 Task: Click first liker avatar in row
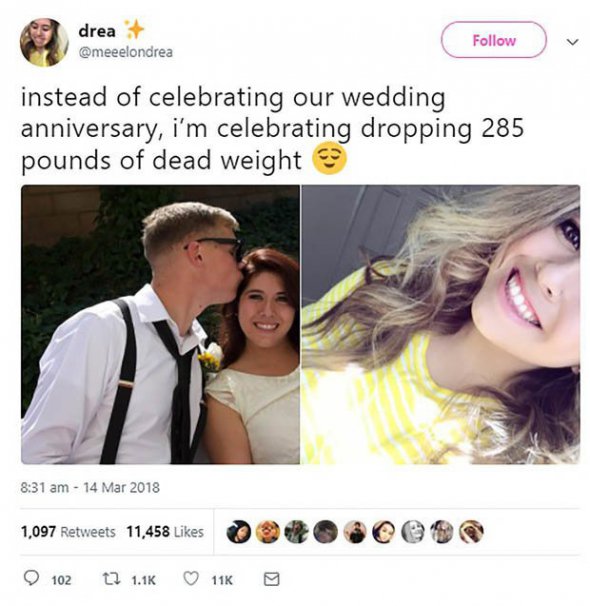coord(238,532)
